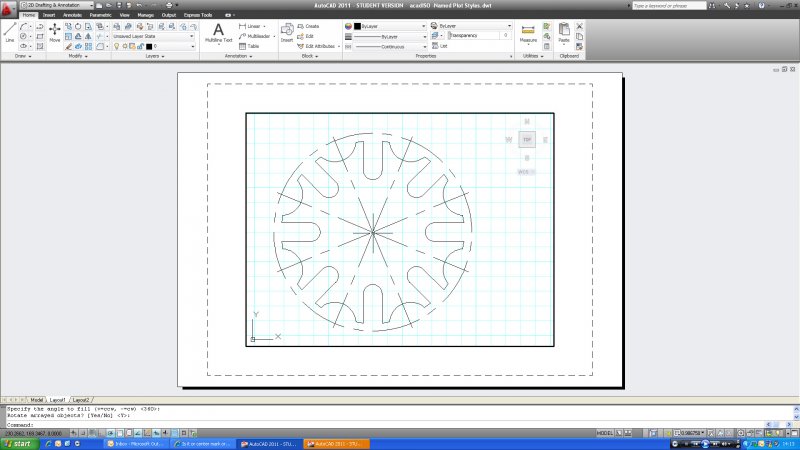Toggle the MODEL paper space button
Viewport: 800px width, 450px height.
click(x=604, y=433)
